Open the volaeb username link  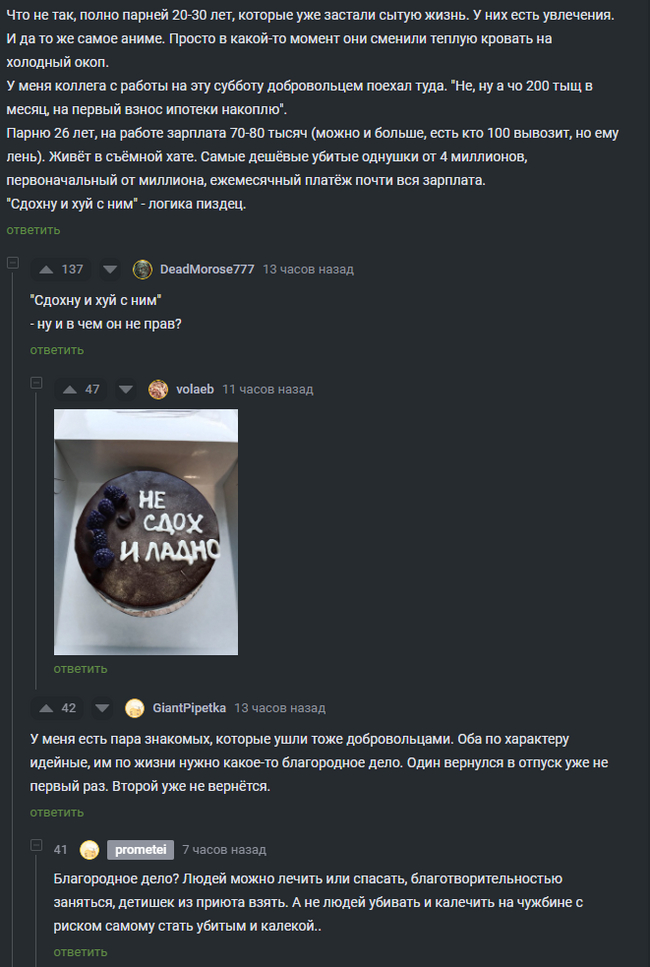coord(195,390)
